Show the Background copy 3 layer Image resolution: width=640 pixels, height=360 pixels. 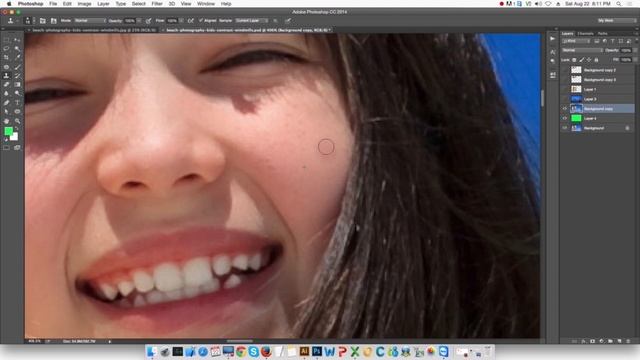coord(565,80)
